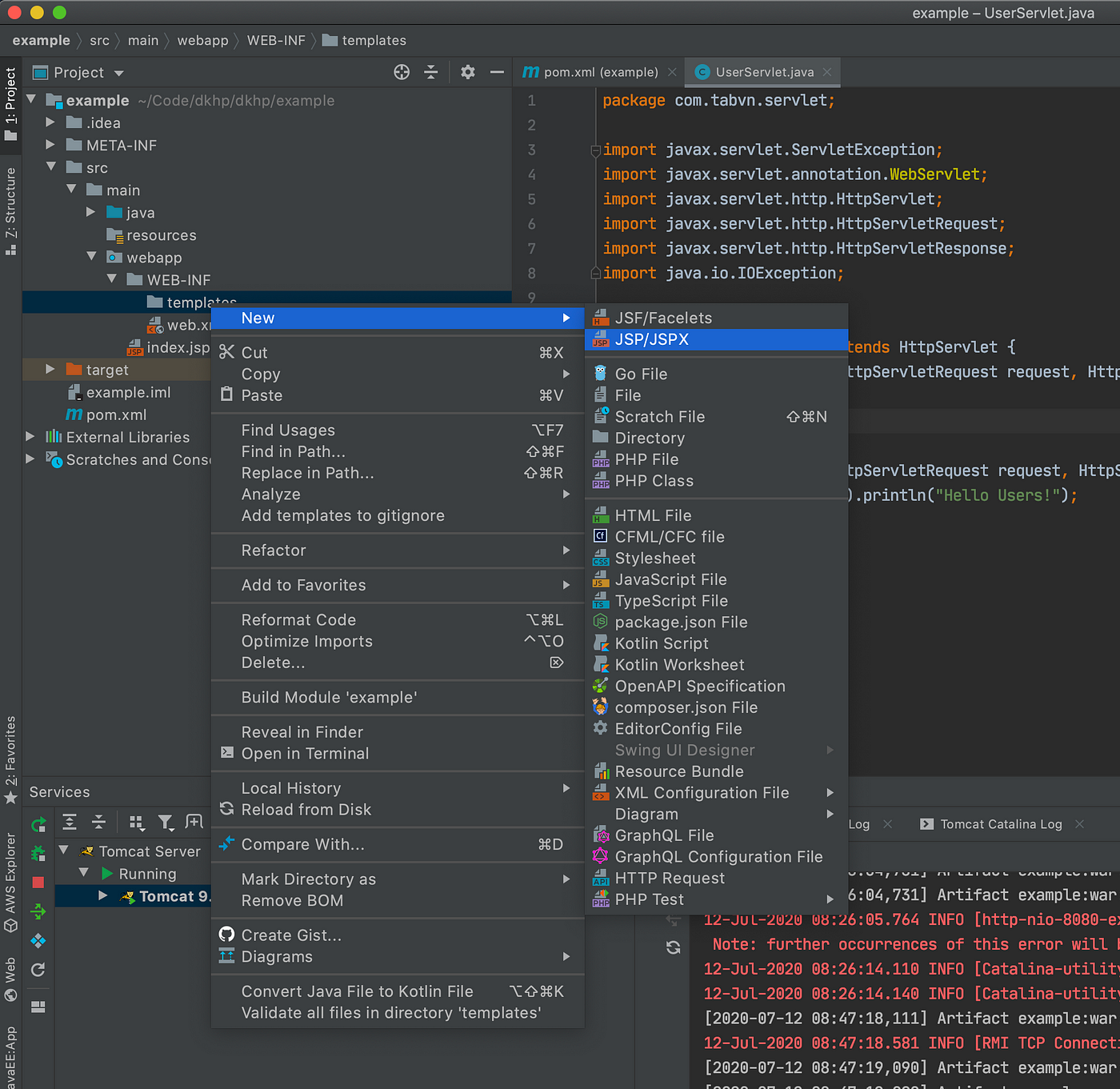Hide the Project panel with minimize dash icon
1120x1089 pixels.
497,73
